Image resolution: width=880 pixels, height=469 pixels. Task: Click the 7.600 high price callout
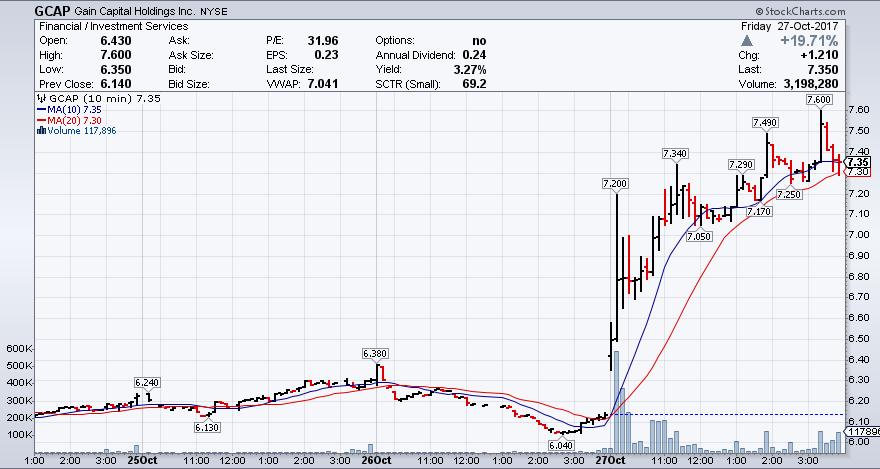820,100
